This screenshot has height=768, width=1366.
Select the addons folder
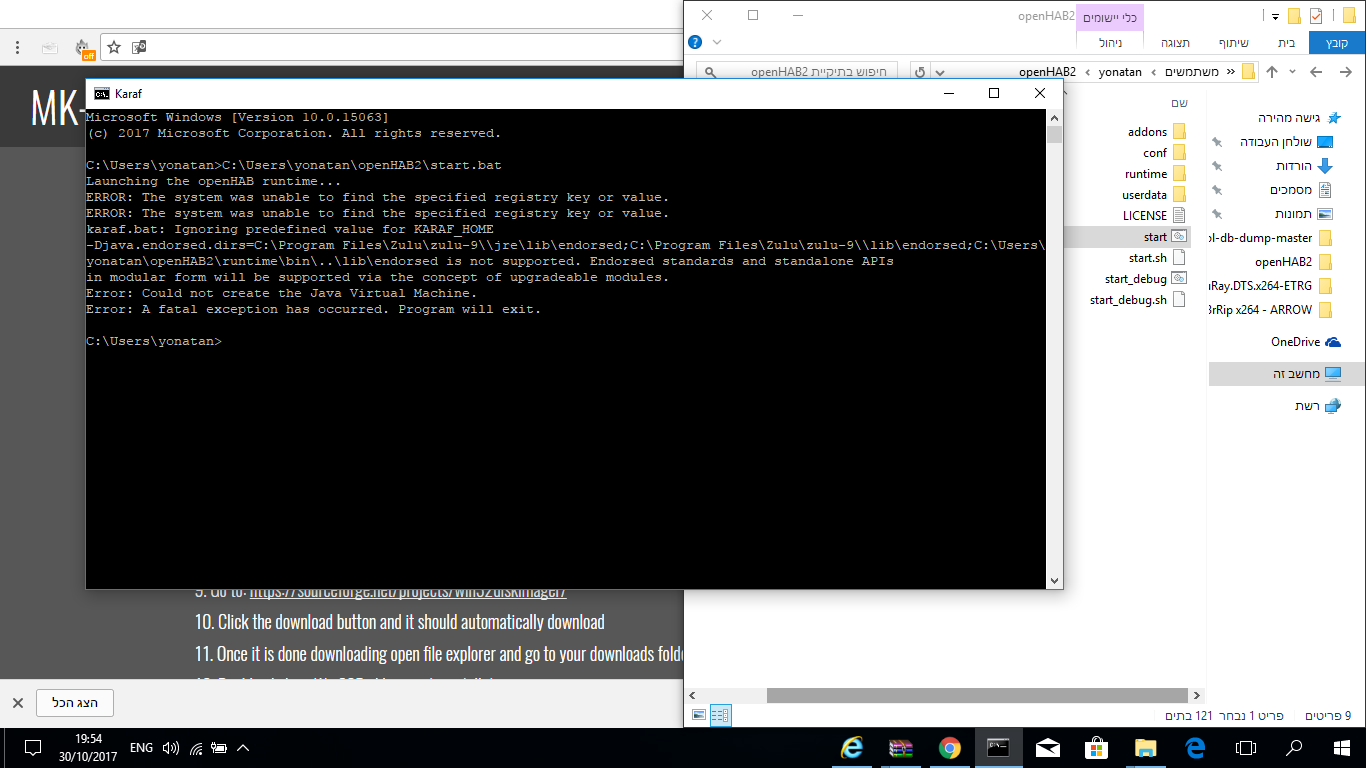tap(1156, 132)
